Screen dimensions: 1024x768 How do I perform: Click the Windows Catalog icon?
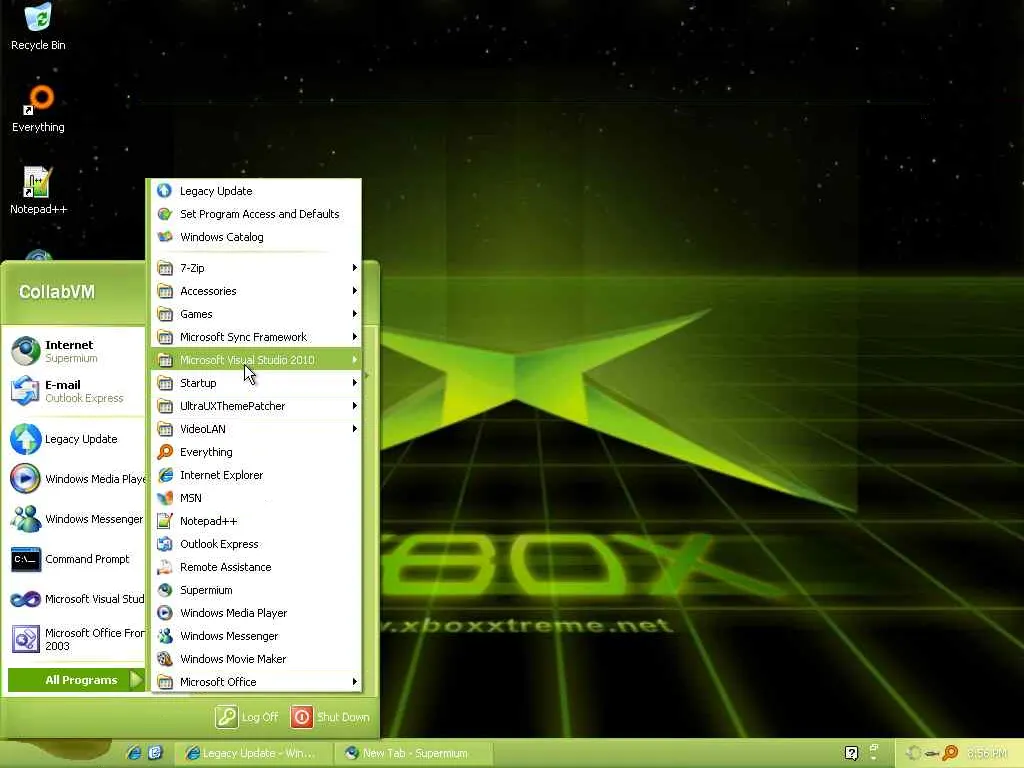(x=165, y=236)
